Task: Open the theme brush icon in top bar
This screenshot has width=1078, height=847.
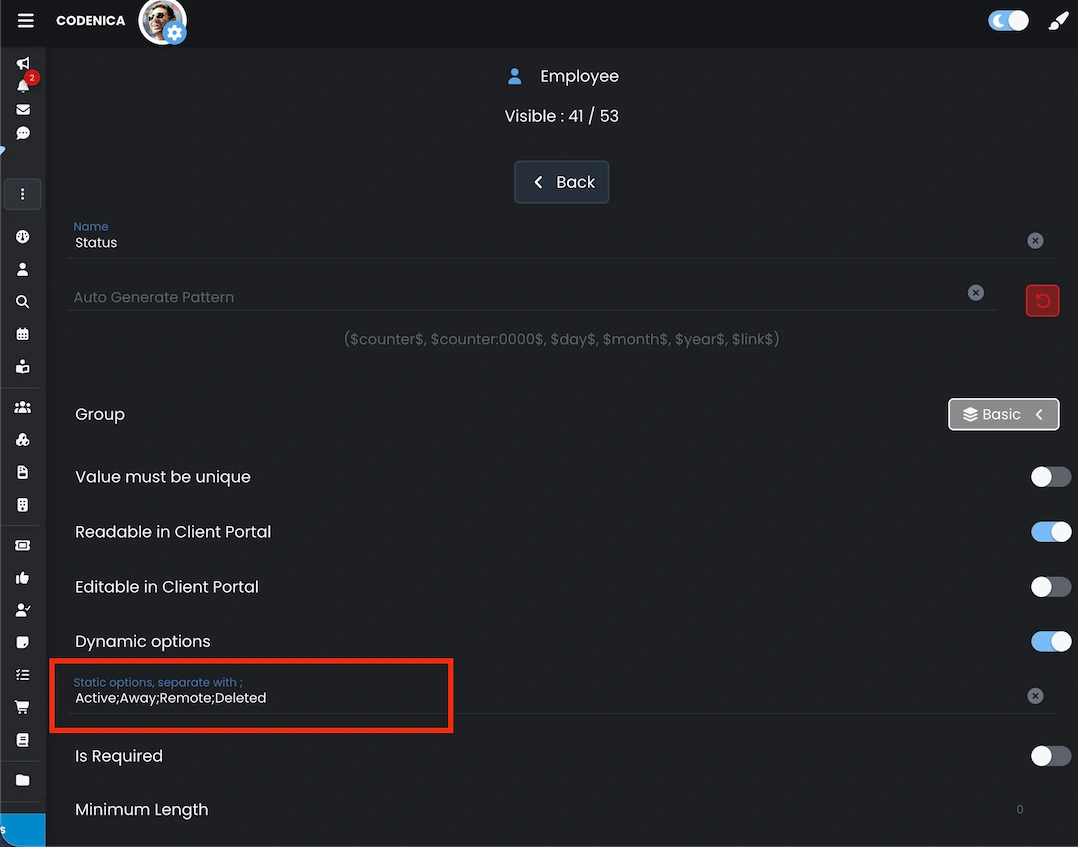Action: (1058, 20)
